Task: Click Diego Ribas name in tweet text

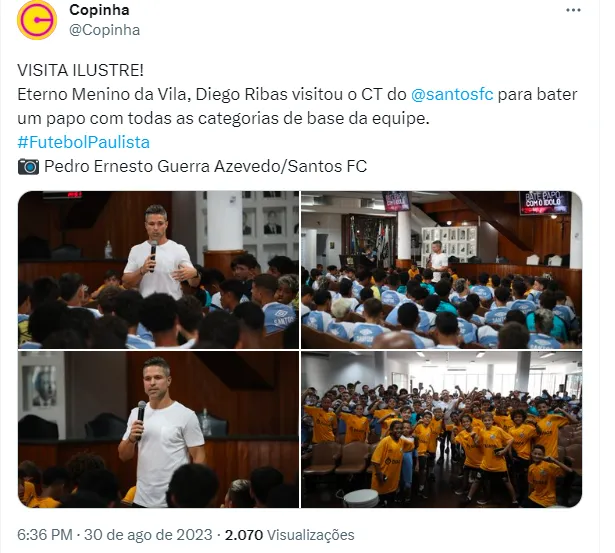Action: (242, 95)
